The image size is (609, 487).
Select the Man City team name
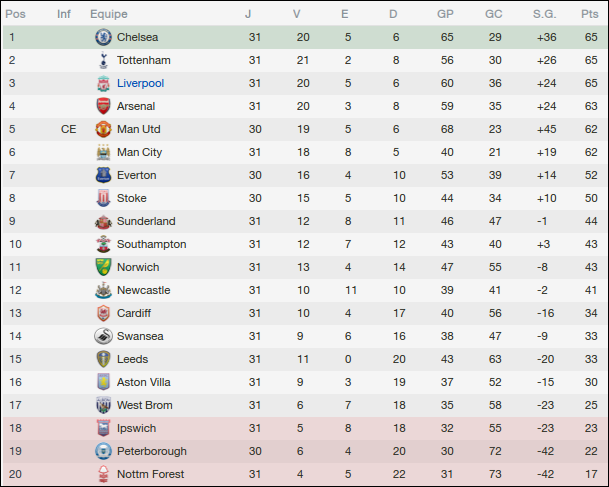point(139,152)
